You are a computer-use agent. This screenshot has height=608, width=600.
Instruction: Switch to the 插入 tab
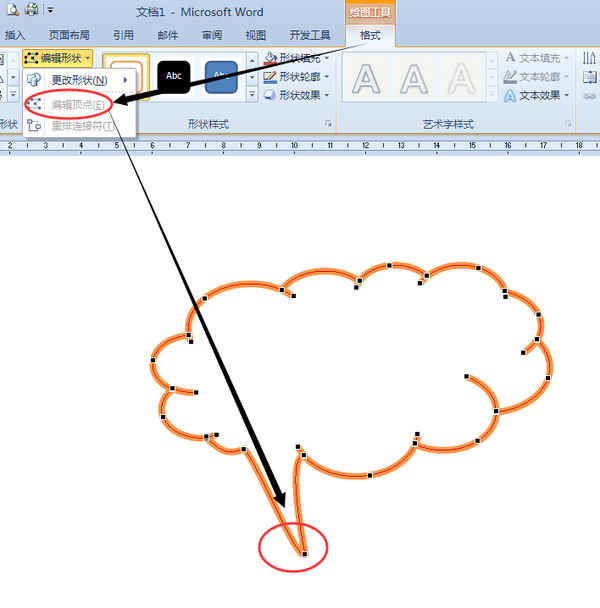(15, 35)
